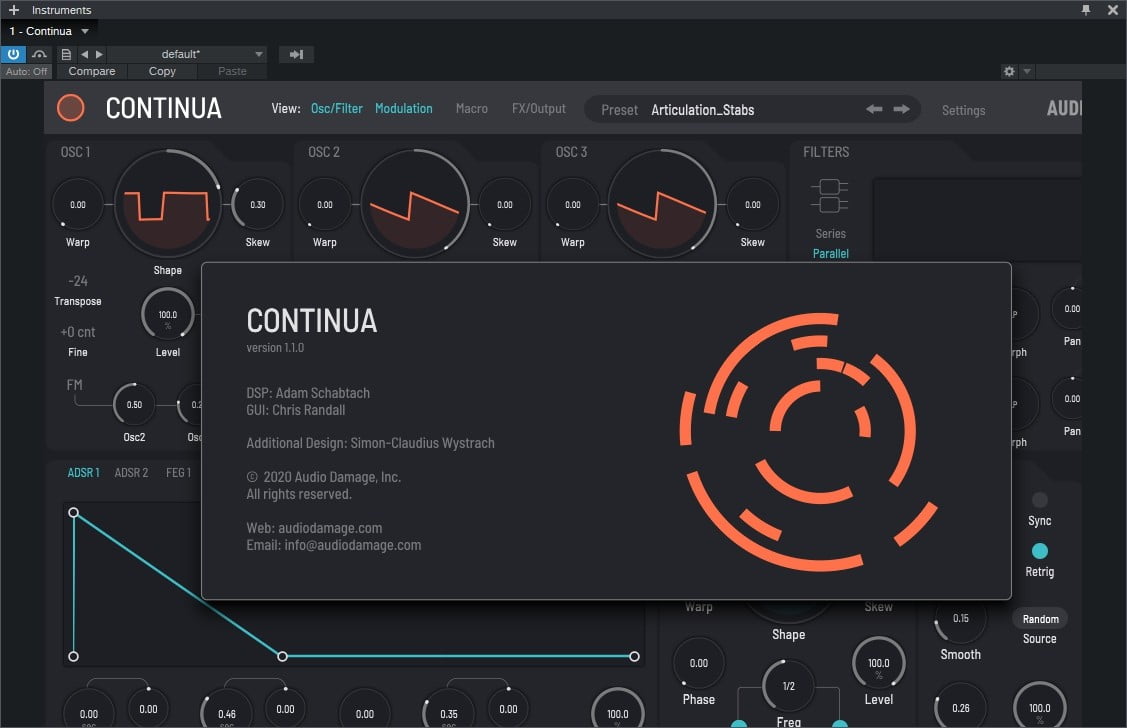The height and width of the screenshot is (728, 1127).
Task: Click the Compare button
Action: pyautogui.click(x=92, y=71)
